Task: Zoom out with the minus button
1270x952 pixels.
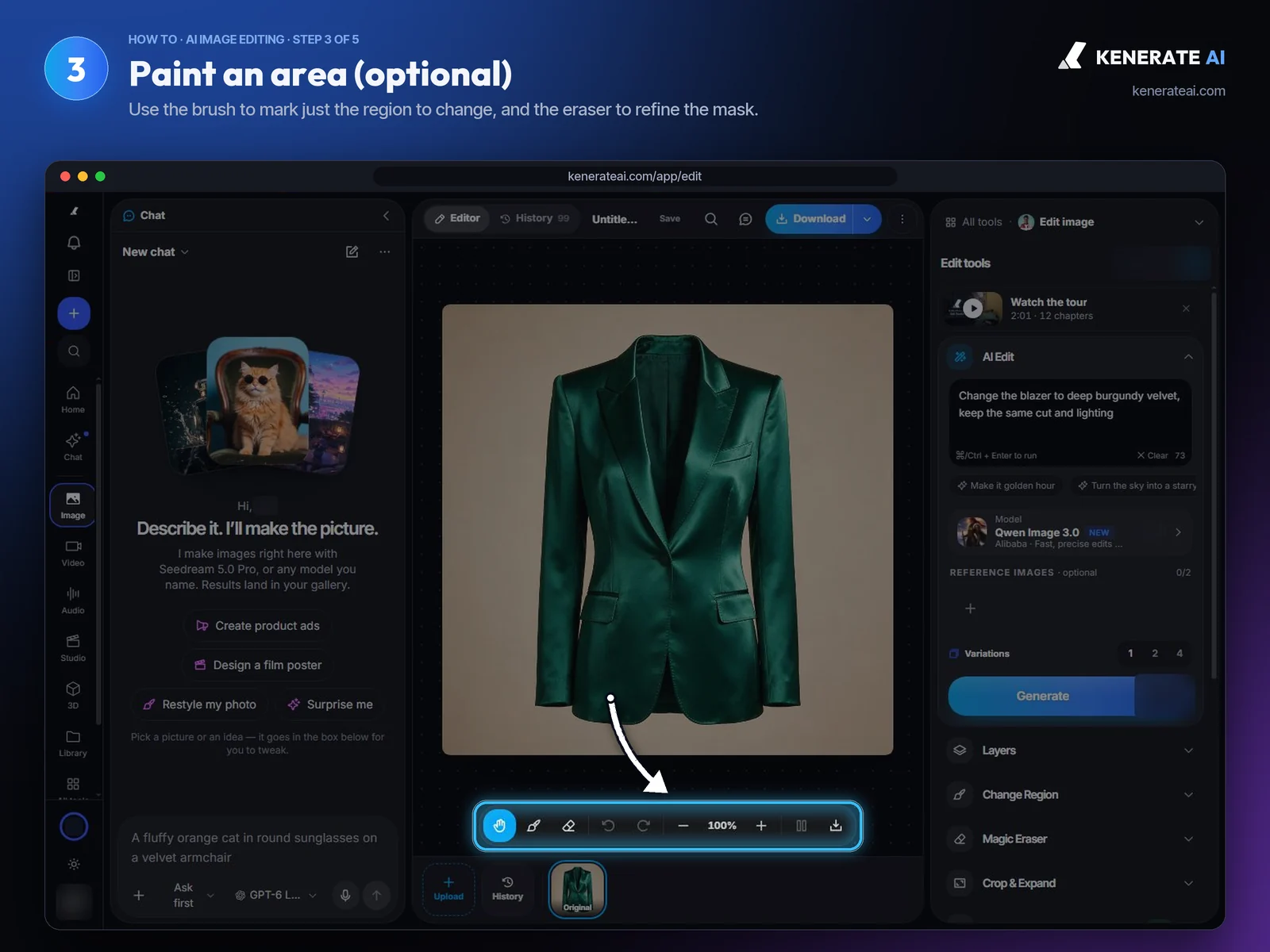Action: click(683, 826)
